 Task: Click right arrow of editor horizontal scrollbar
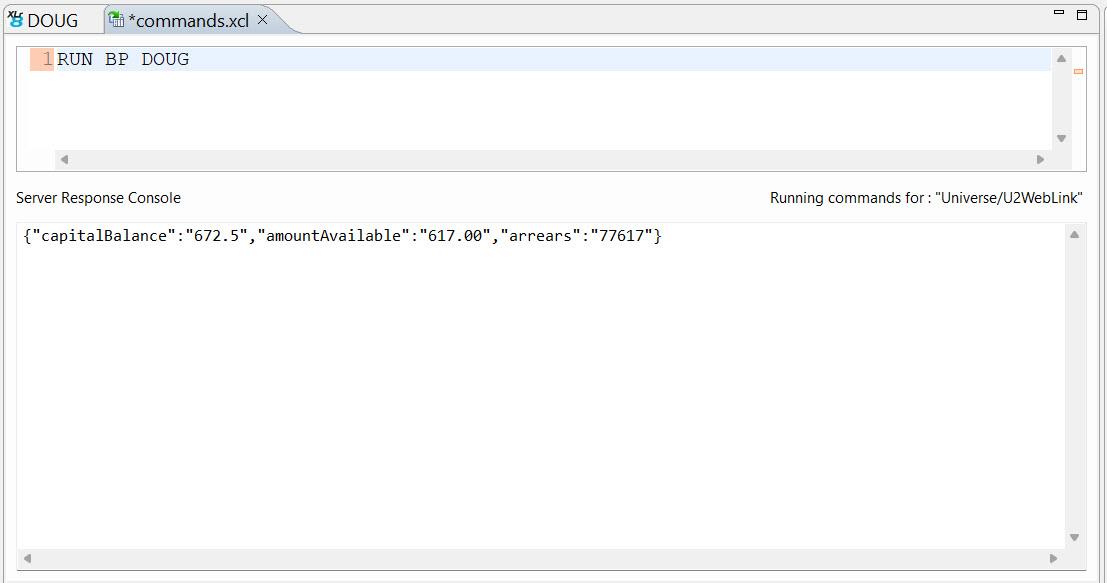point(1040,159)
